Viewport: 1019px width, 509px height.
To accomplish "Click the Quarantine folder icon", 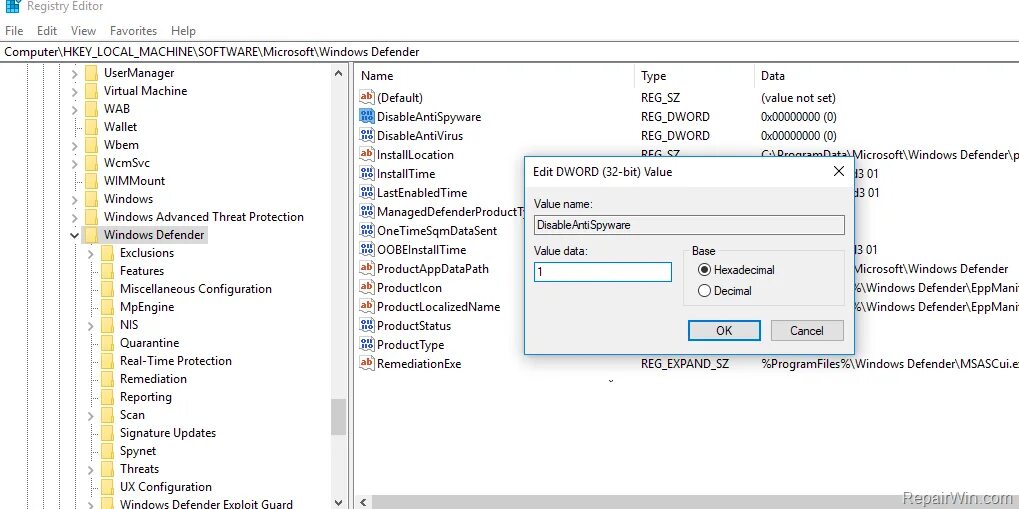I will [x=107, y=343].
